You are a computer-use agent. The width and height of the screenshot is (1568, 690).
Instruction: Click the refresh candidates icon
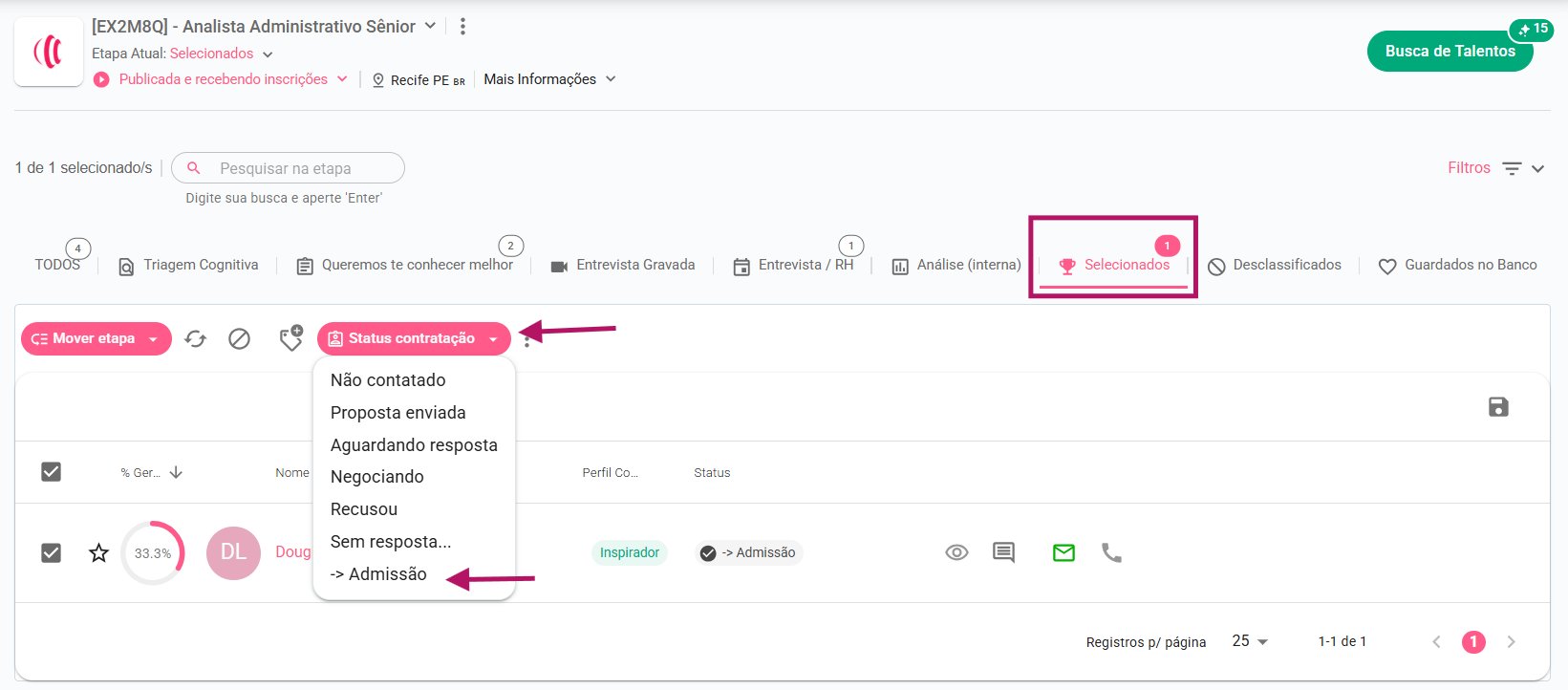[196, 339]
